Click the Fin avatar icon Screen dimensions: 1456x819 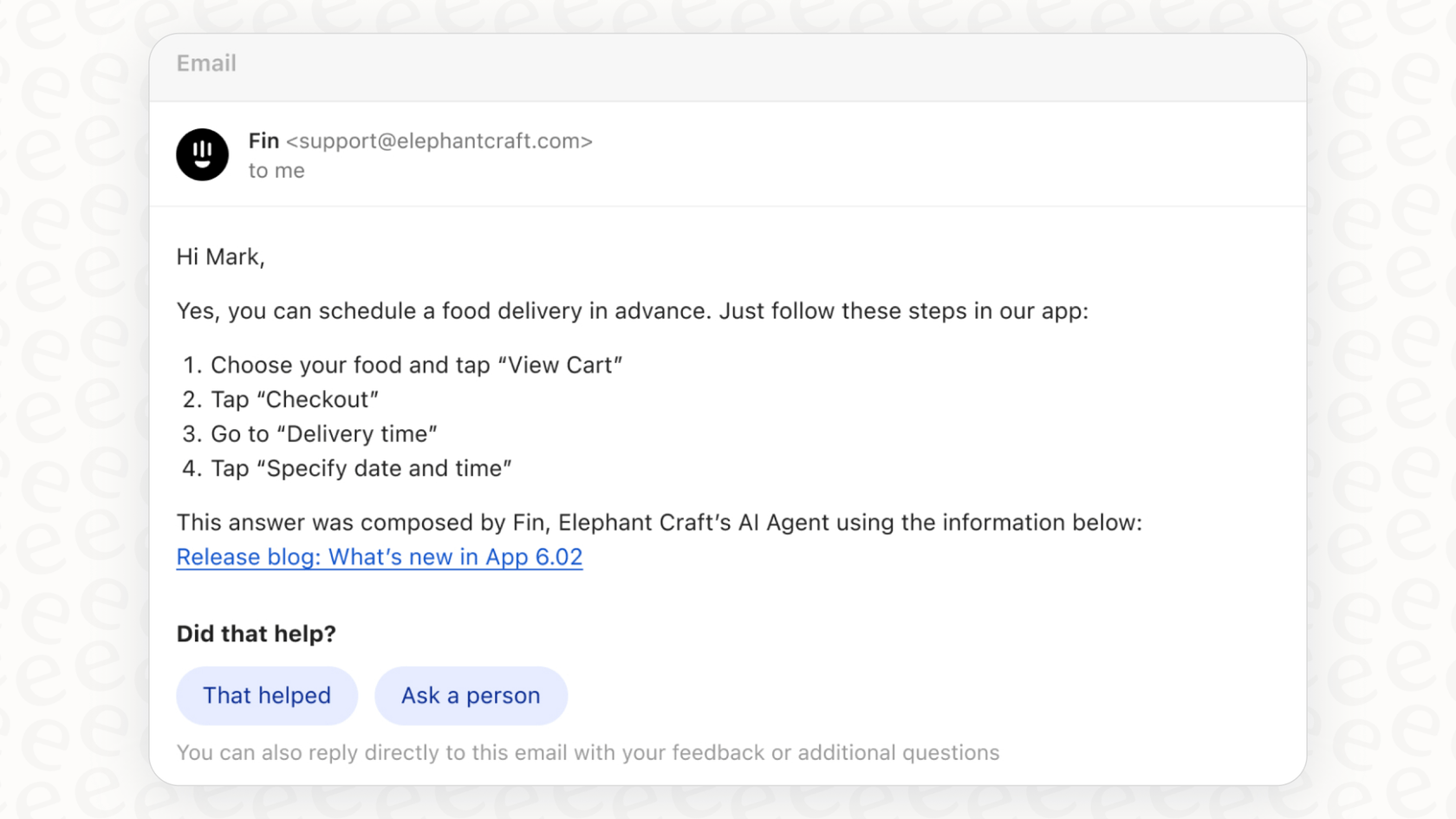[202, 154]
